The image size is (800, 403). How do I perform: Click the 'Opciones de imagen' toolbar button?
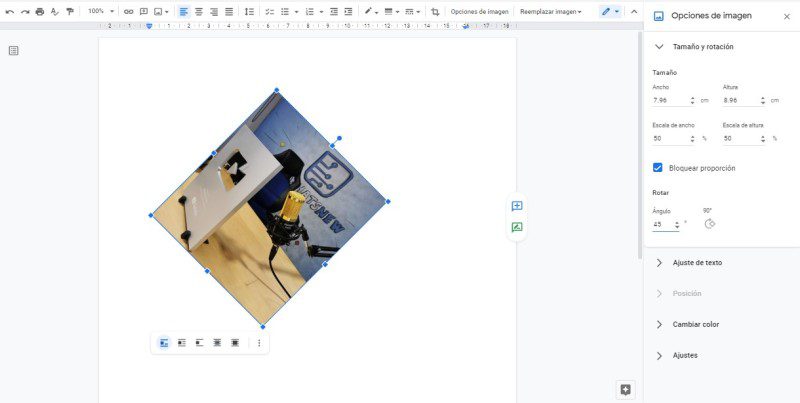[x=479, y=11]
